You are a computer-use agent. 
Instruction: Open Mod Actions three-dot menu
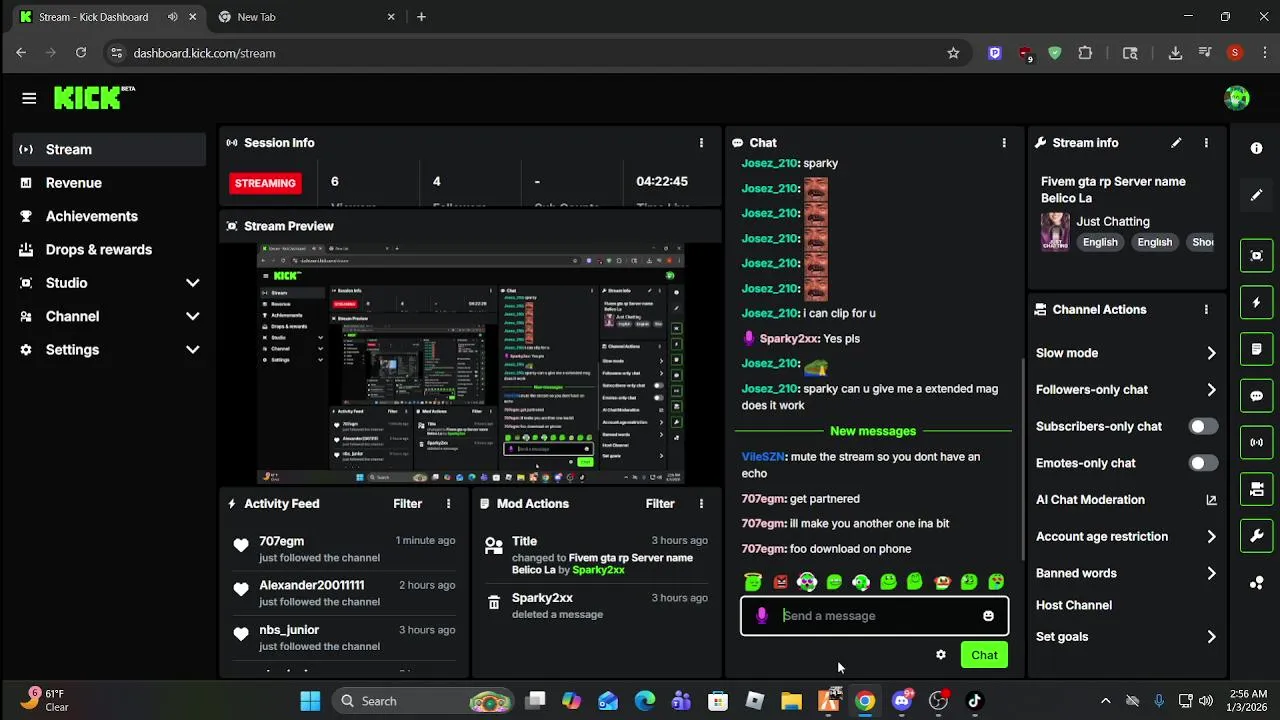(701, 504)
